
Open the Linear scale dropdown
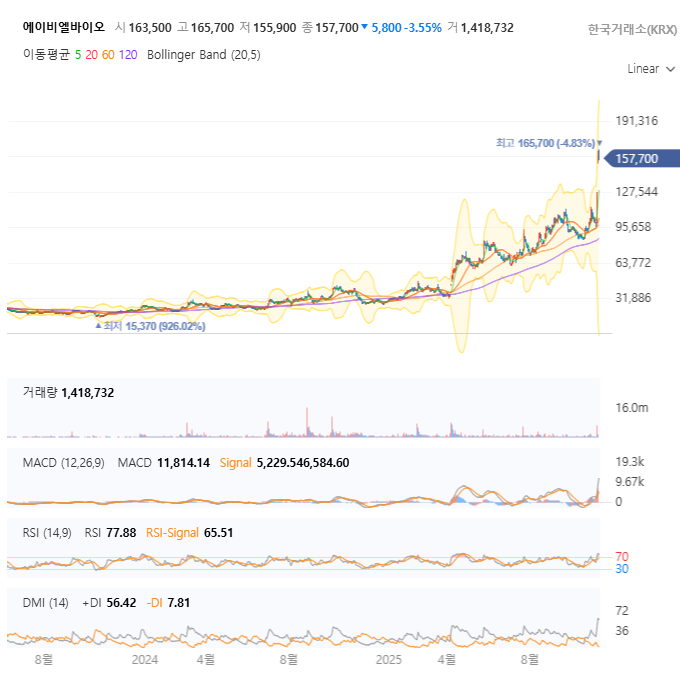point(651,69)
